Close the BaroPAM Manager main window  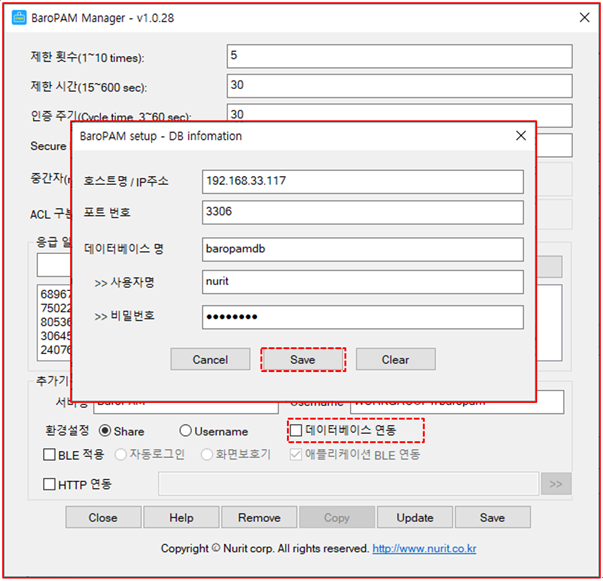pos(585,17)
